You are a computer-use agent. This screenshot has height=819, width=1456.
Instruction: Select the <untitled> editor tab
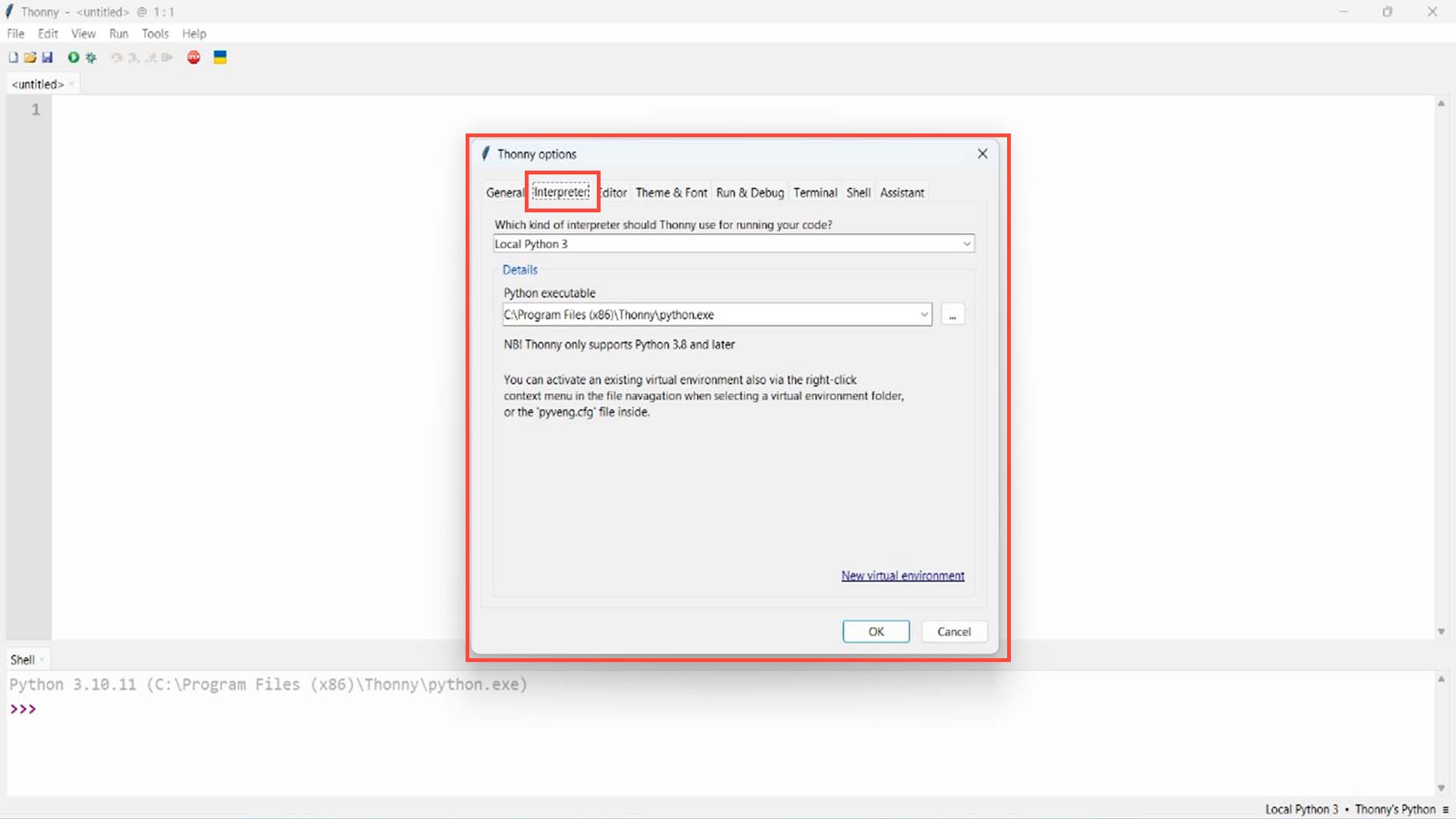point(38,84)
